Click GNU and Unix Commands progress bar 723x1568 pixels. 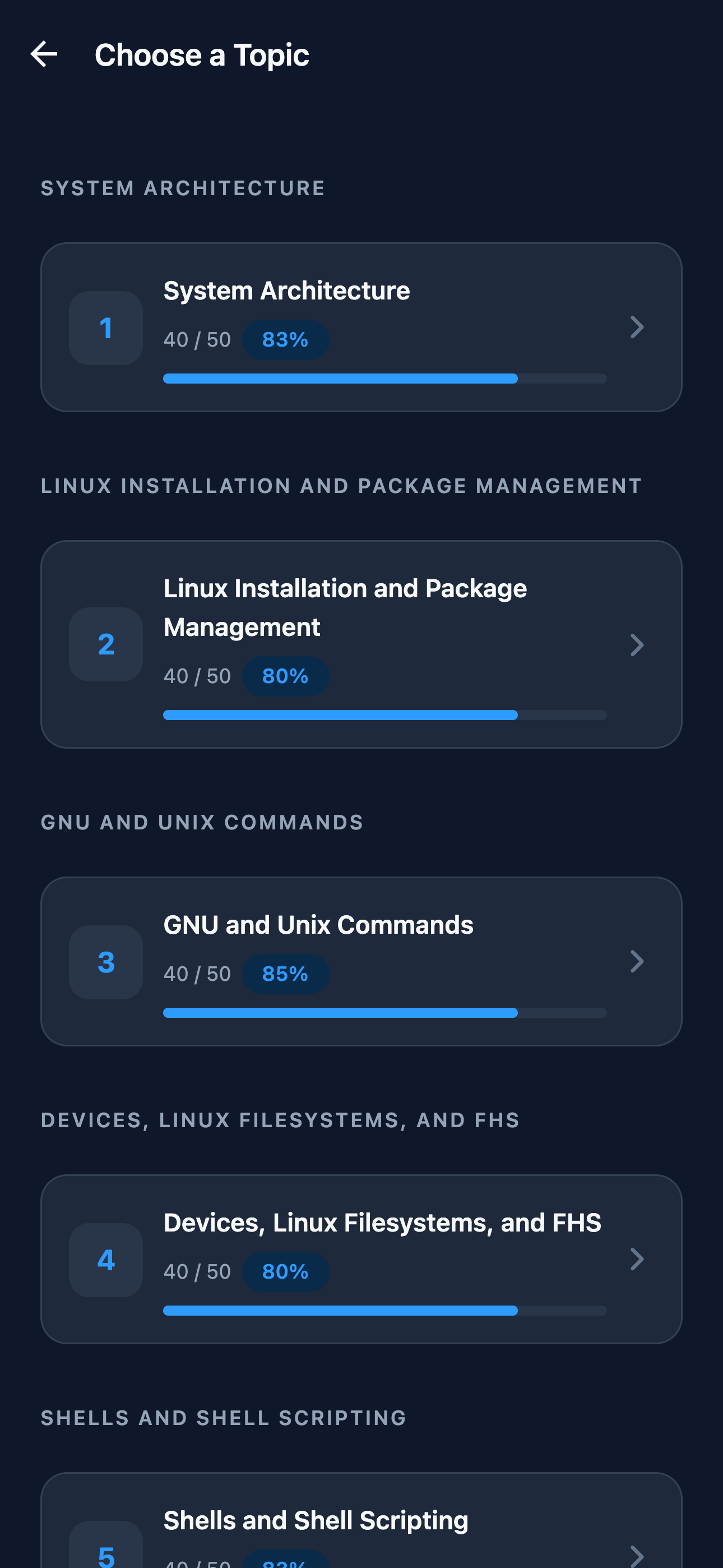[384, 1013]
